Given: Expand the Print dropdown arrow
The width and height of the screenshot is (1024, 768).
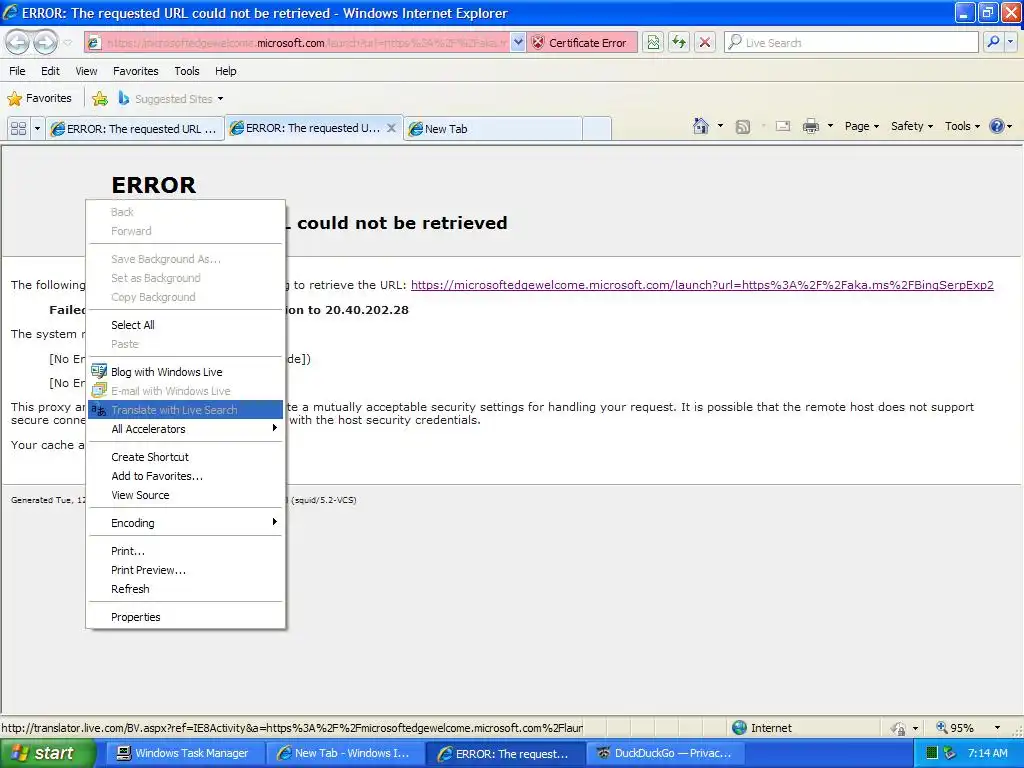Looking at the screenshot, I should [830, 126].
